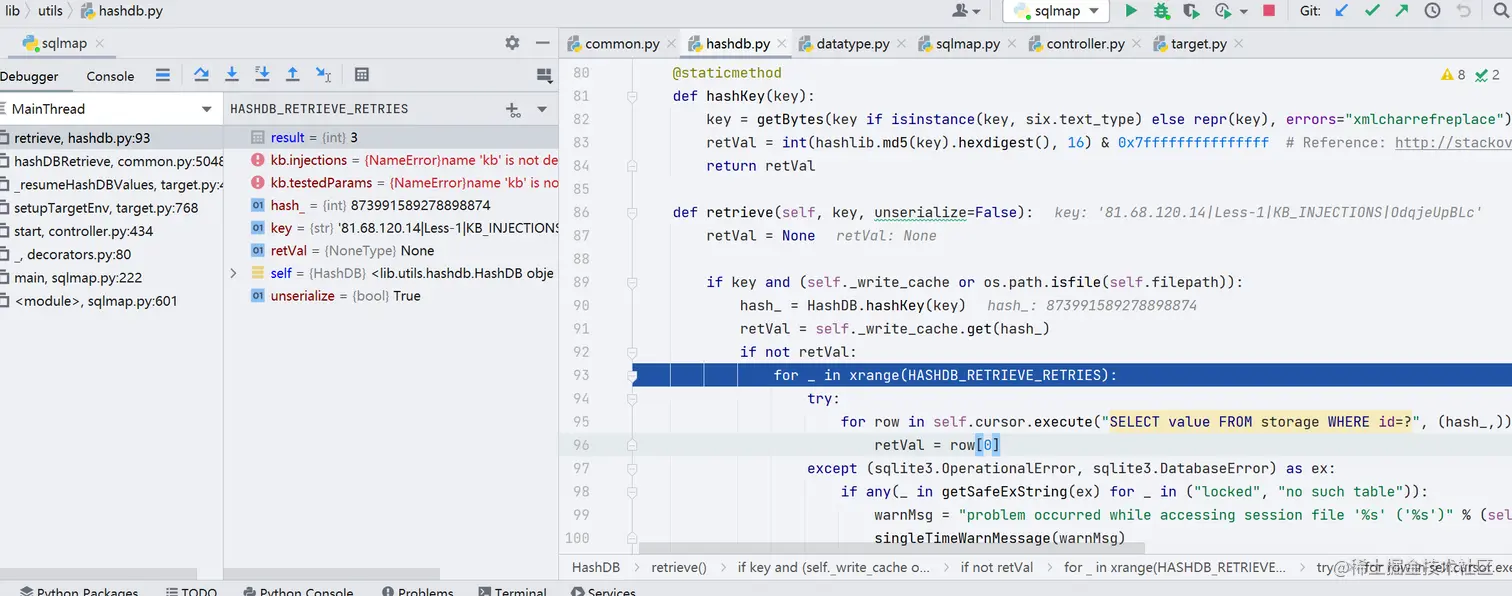
Task: Click the Step Over debugger icon
Action: tap(201, 75)
